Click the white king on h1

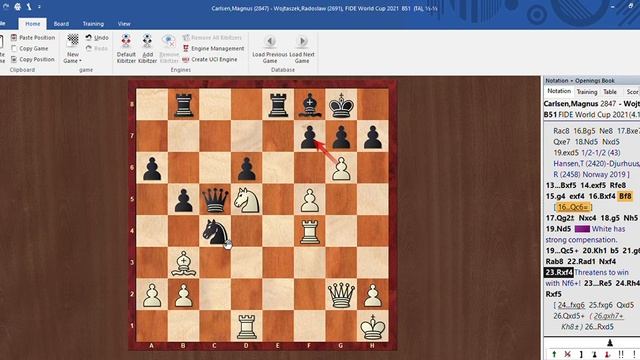coord(373,327)
